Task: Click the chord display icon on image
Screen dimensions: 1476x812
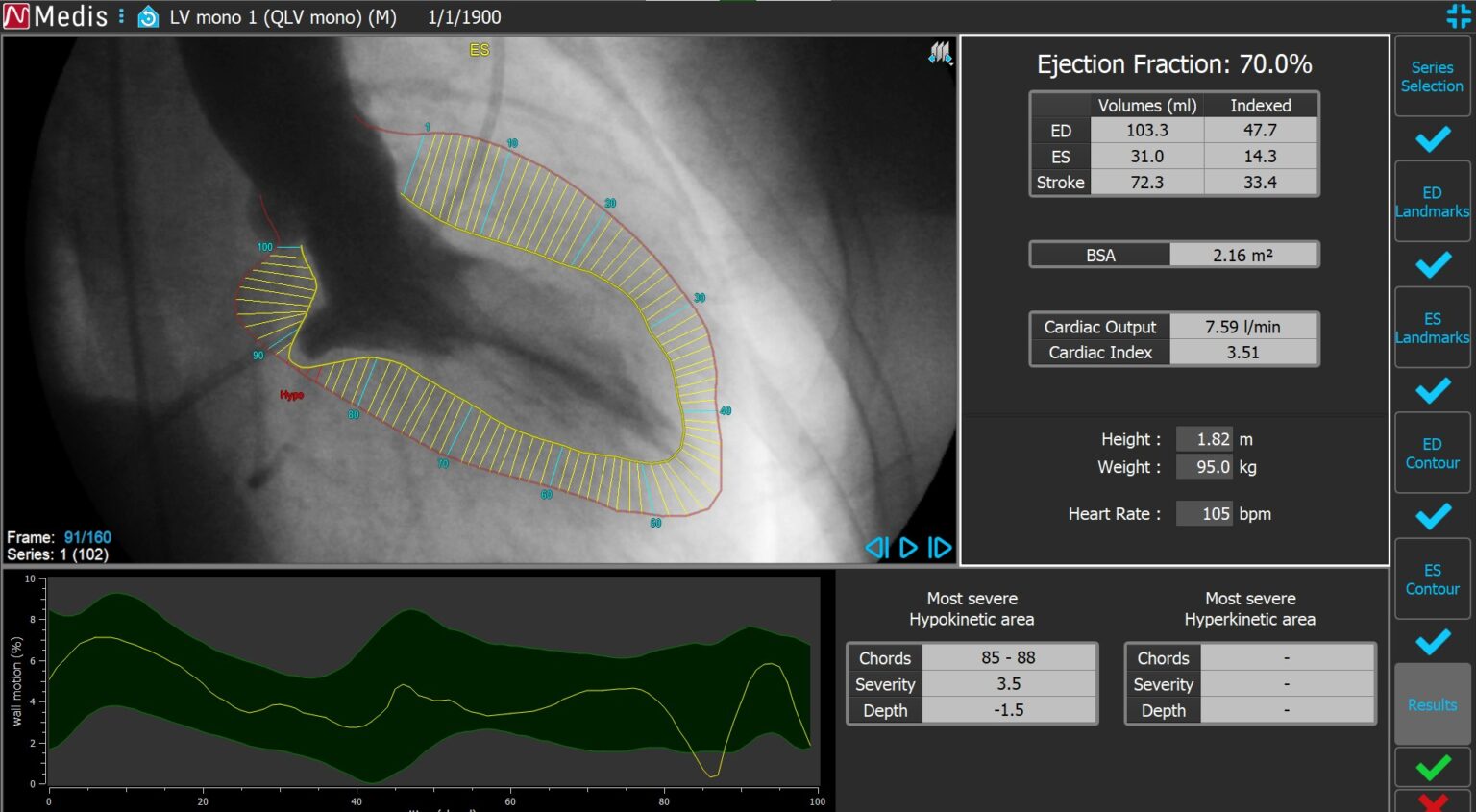Action: (x=939, y=54)
